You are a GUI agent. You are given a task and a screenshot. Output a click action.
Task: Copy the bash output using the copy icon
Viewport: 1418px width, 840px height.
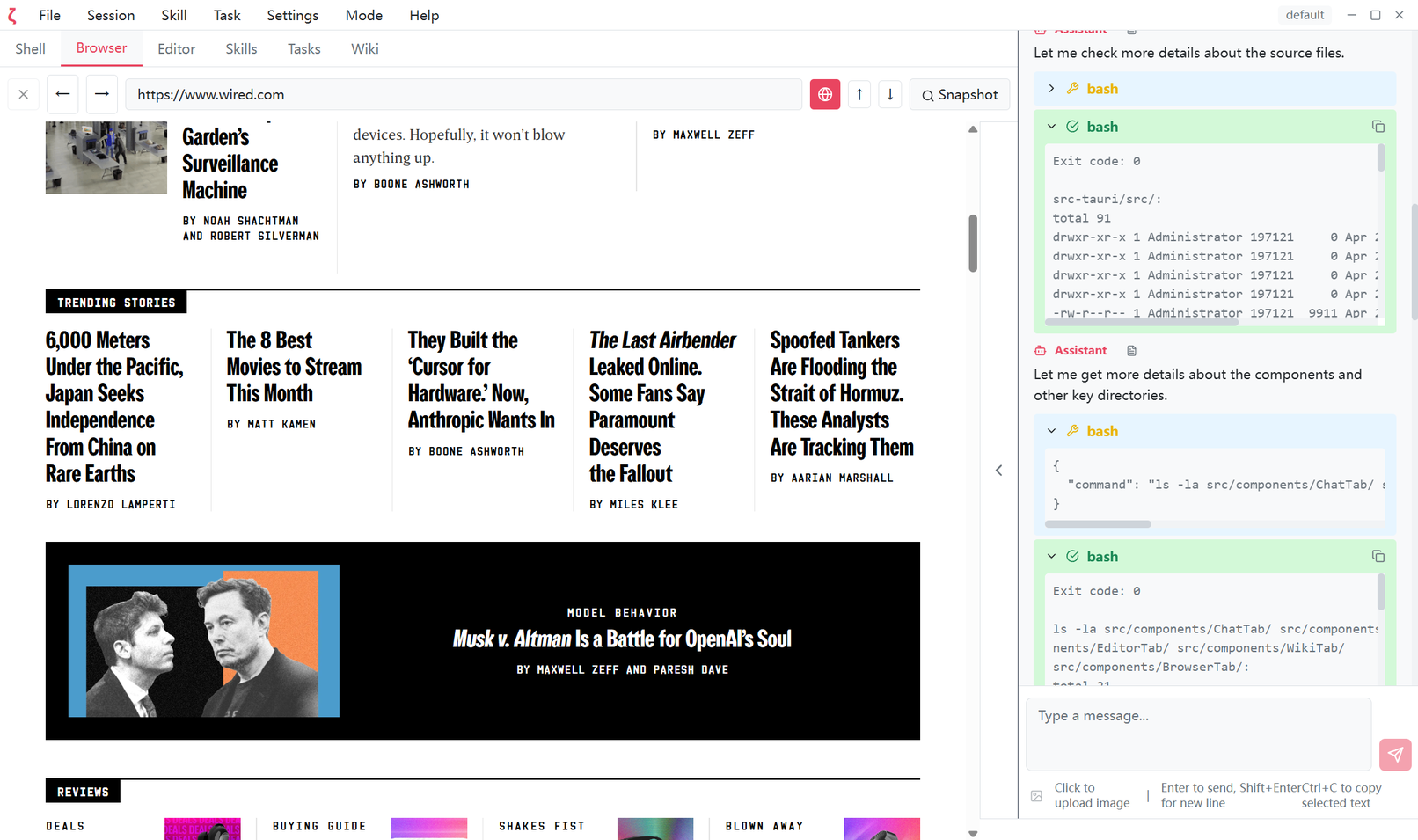click(x=1378, y=126)
